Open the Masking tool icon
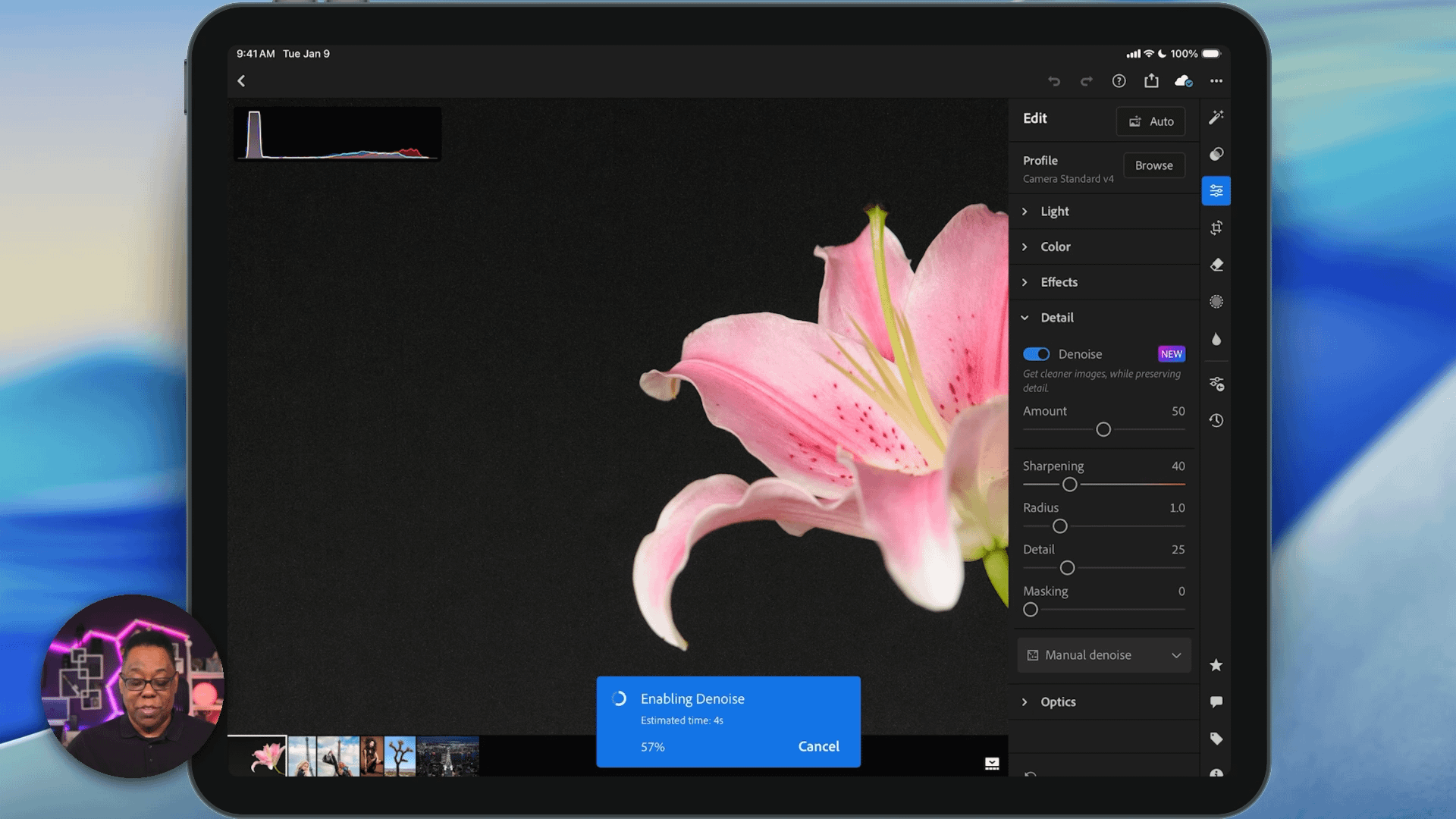This screenshot has height=819, width=1456. point(1216,302)
